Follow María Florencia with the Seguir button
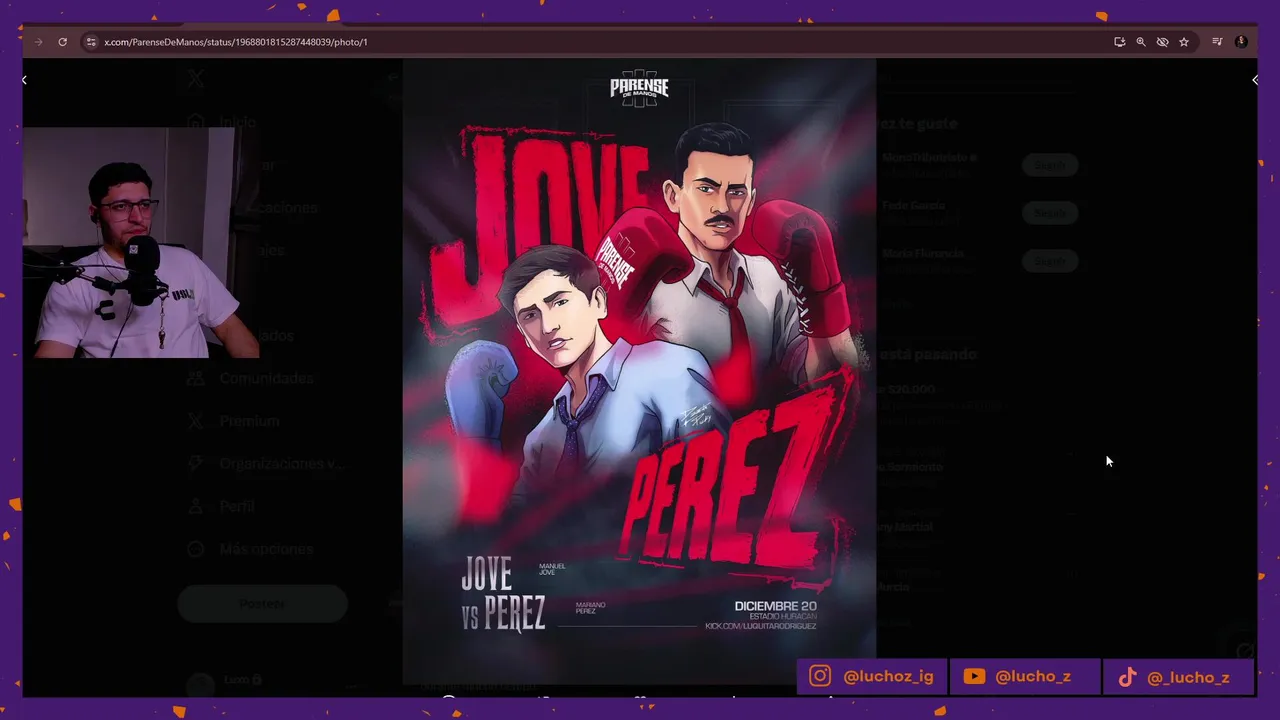 click(1050, 261)
